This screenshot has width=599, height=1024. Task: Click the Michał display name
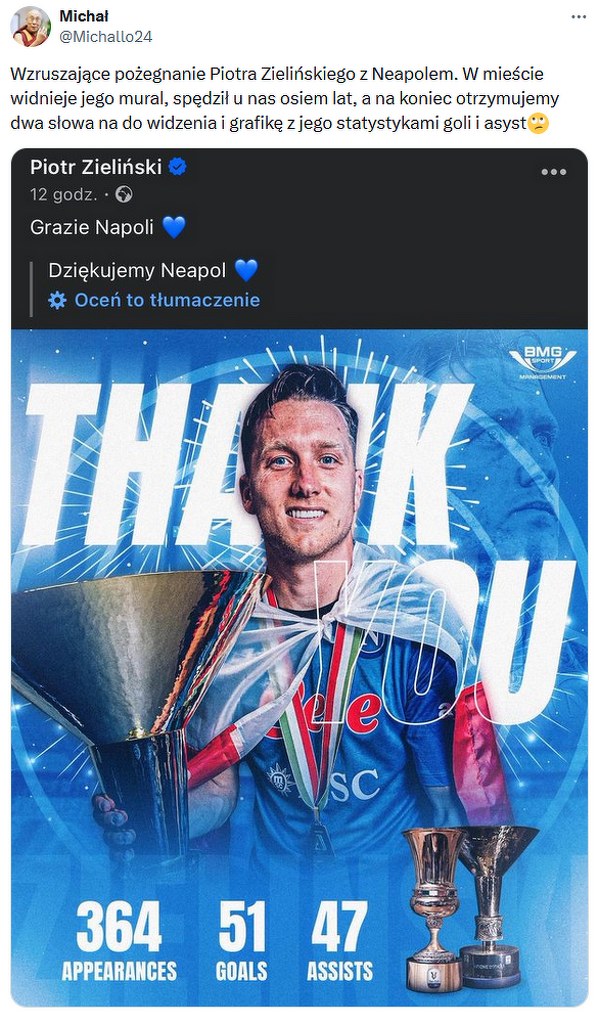(84, 16)
